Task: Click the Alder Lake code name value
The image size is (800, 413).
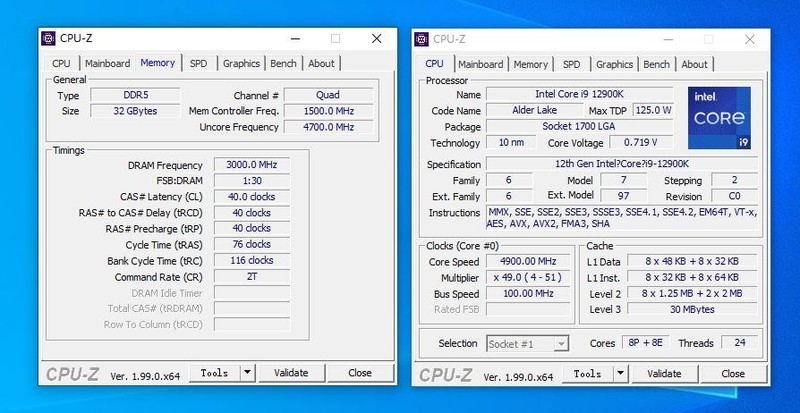Action: (x=534, y=110)
